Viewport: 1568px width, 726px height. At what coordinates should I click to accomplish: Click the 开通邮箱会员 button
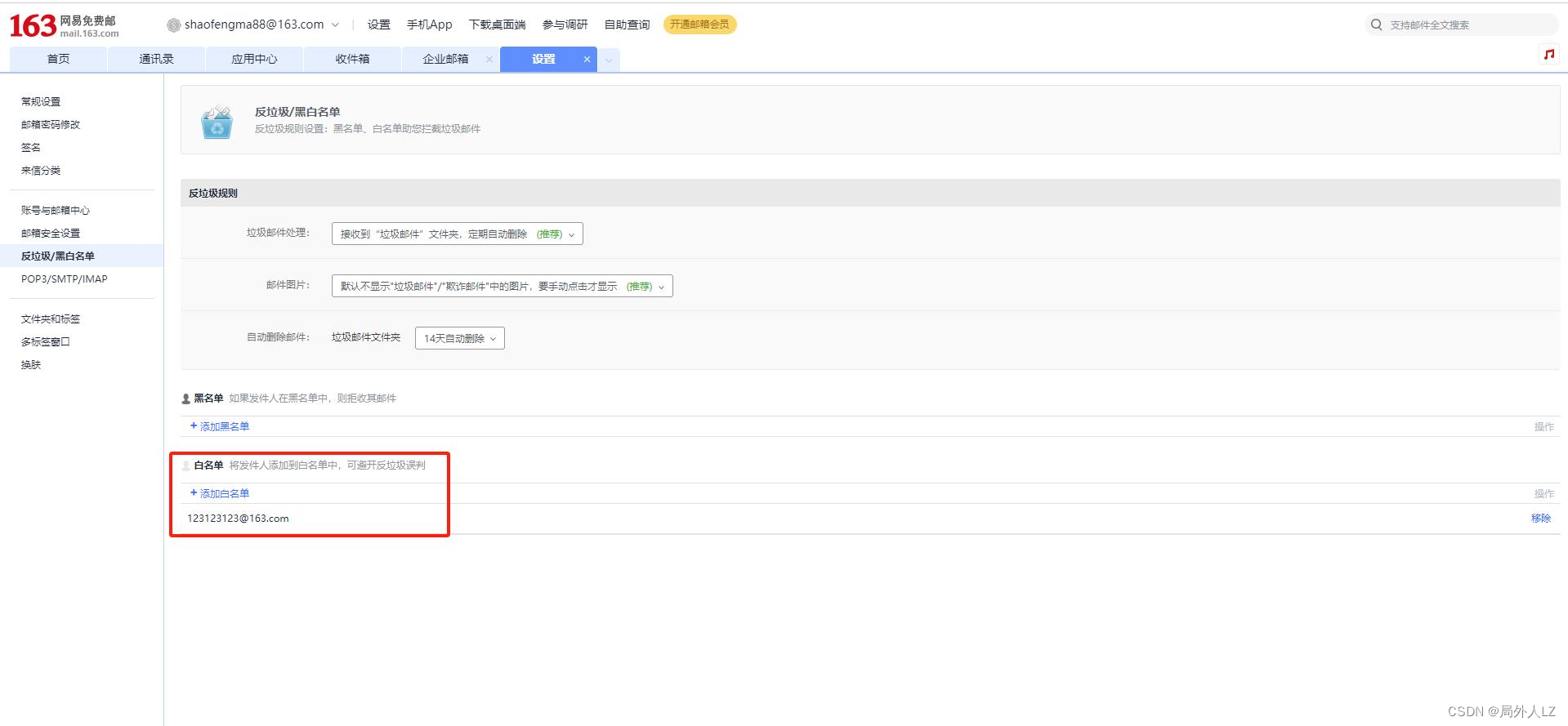click(x=700, y=24)
